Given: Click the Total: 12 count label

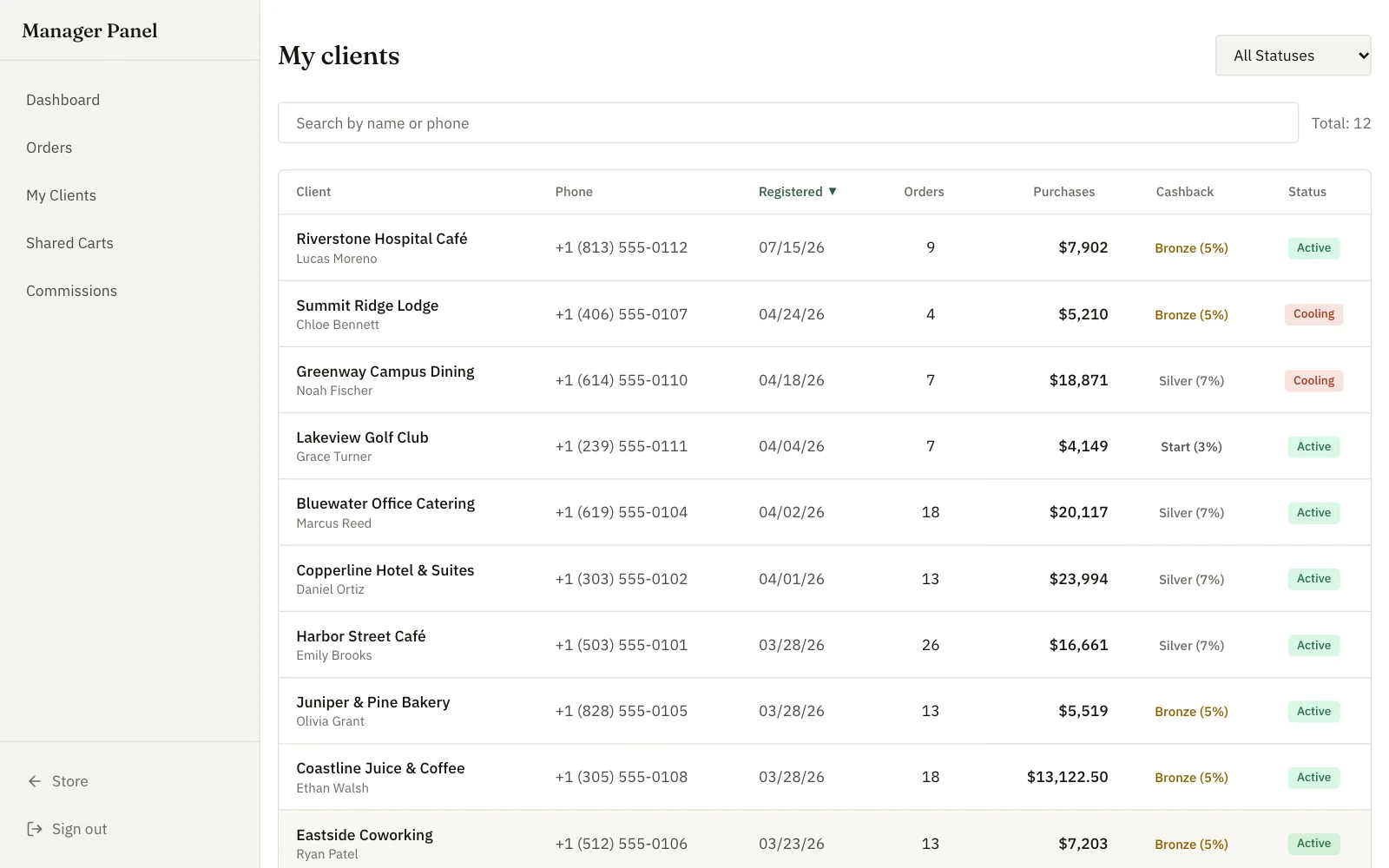Looking at the screenshot, I should pos(1340,123).
